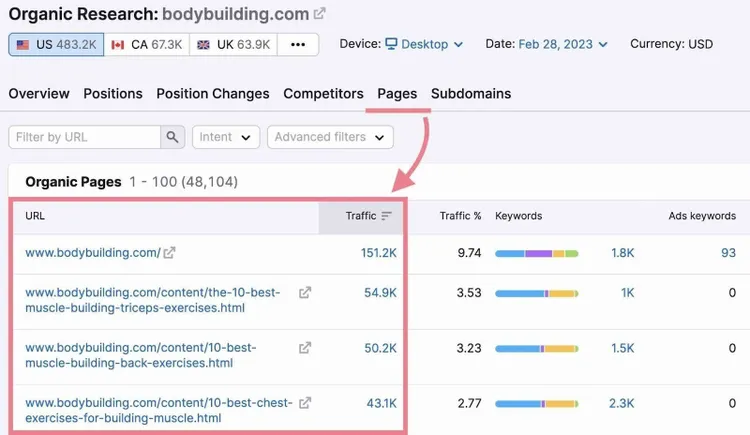The height and width of the screenshot is (435, 750).
Task: Open the 1K keywords link
Action: click(628, 292)
